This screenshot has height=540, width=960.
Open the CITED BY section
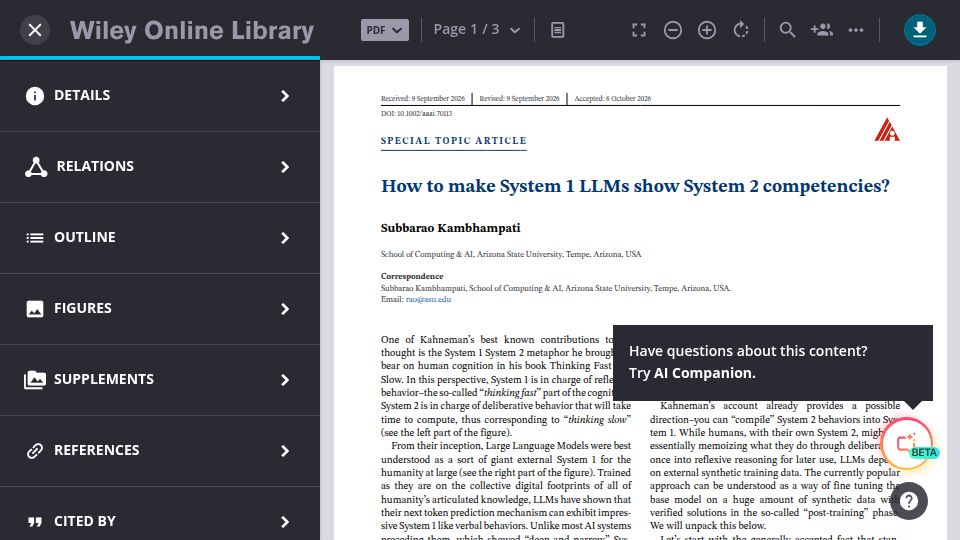tap(160, 513)
